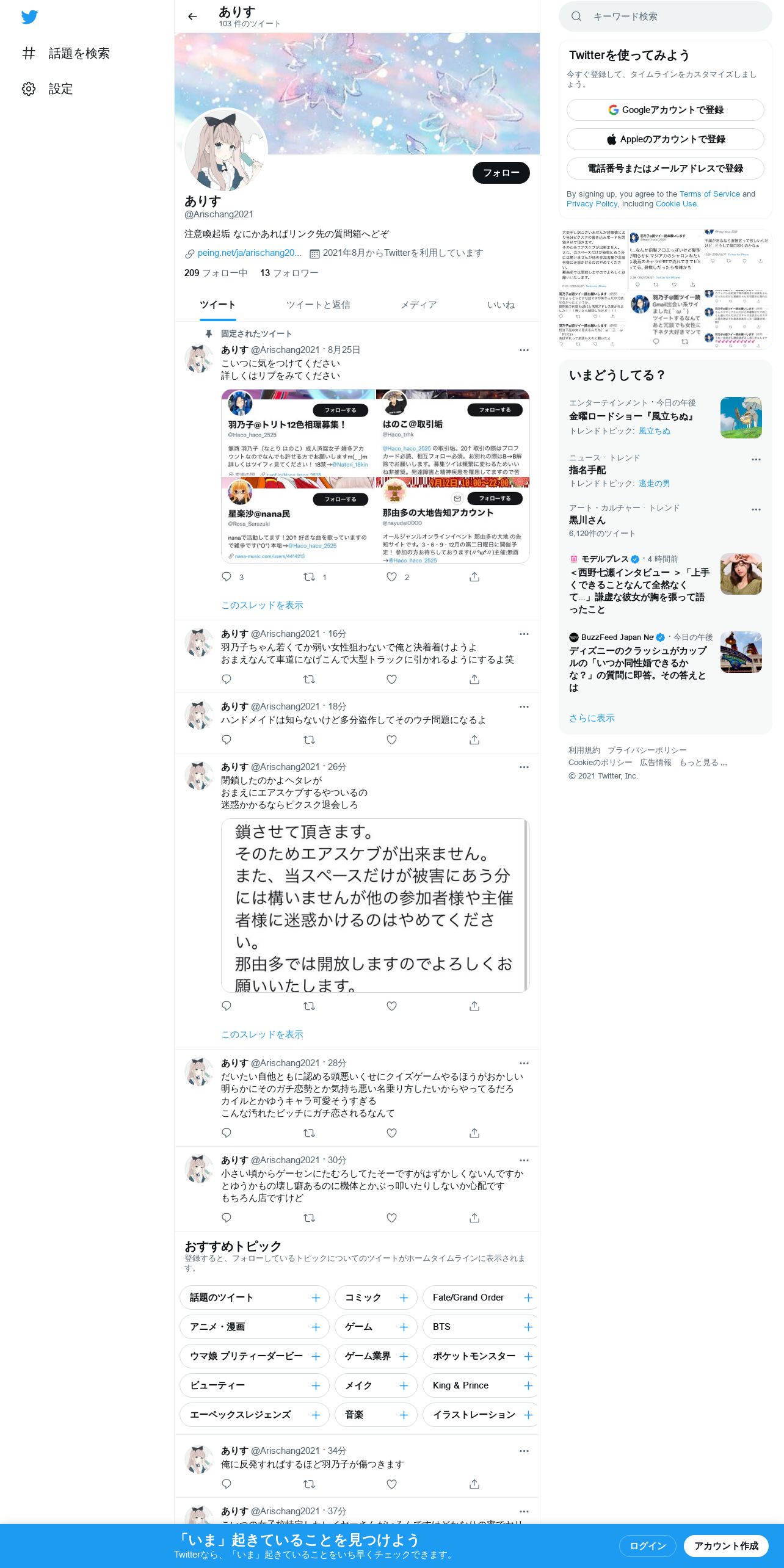This screenshot has height=1568, width=784.
Task: Follow the コミック topic
Action: (x=404, y=1298)
